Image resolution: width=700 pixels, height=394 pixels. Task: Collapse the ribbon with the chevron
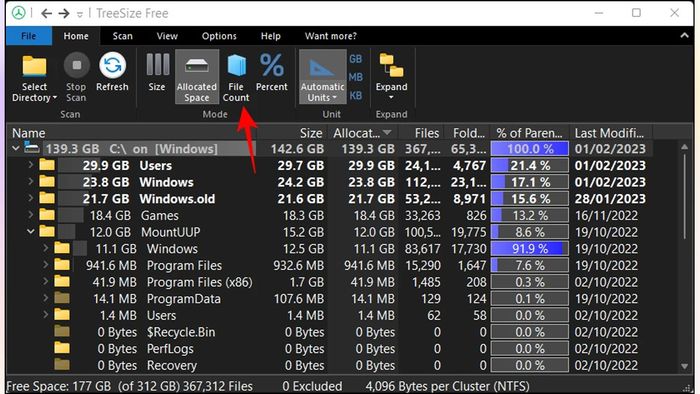[684, 36]
